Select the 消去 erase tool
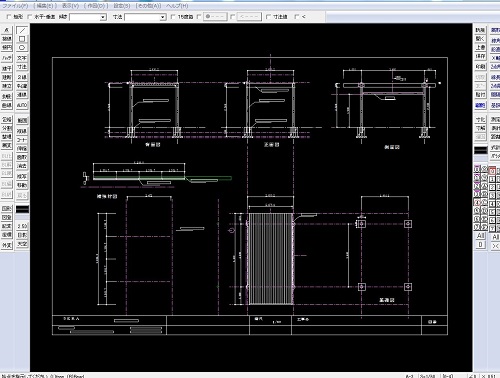The width and height of the screenshot is (500, 378). coord(22,166)
